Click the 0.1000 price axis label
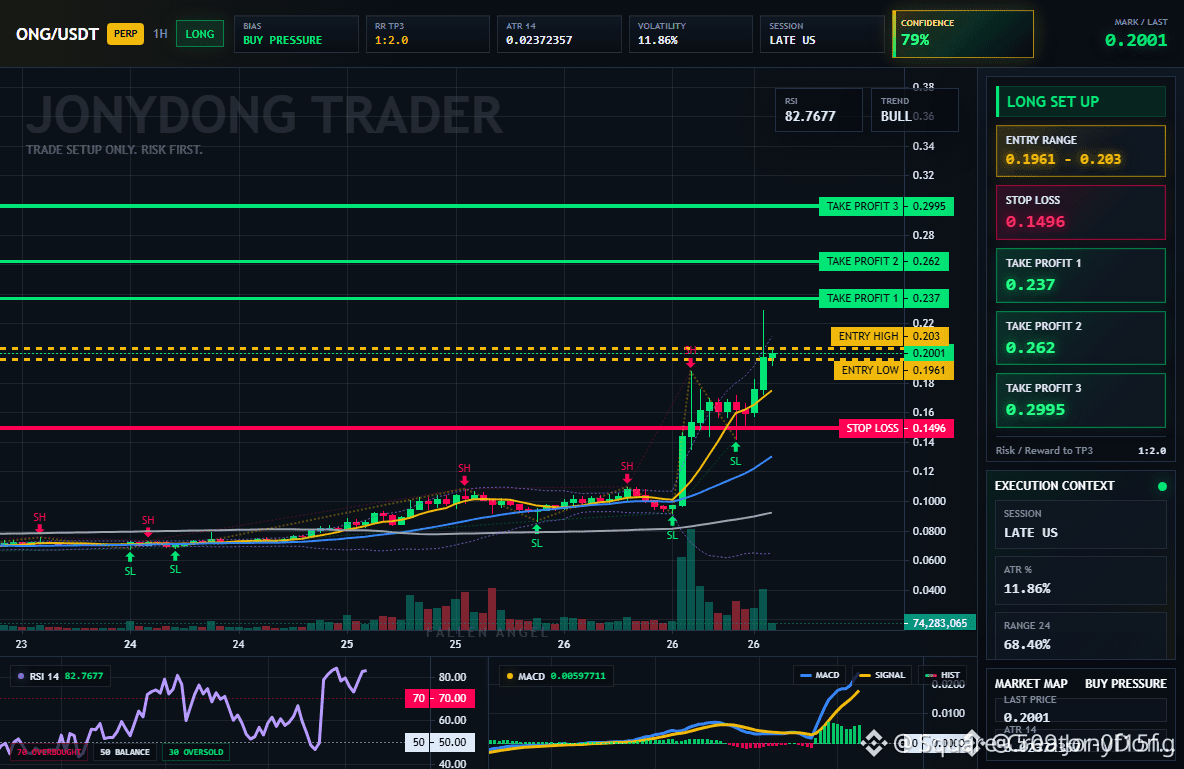 coord(929,501)
